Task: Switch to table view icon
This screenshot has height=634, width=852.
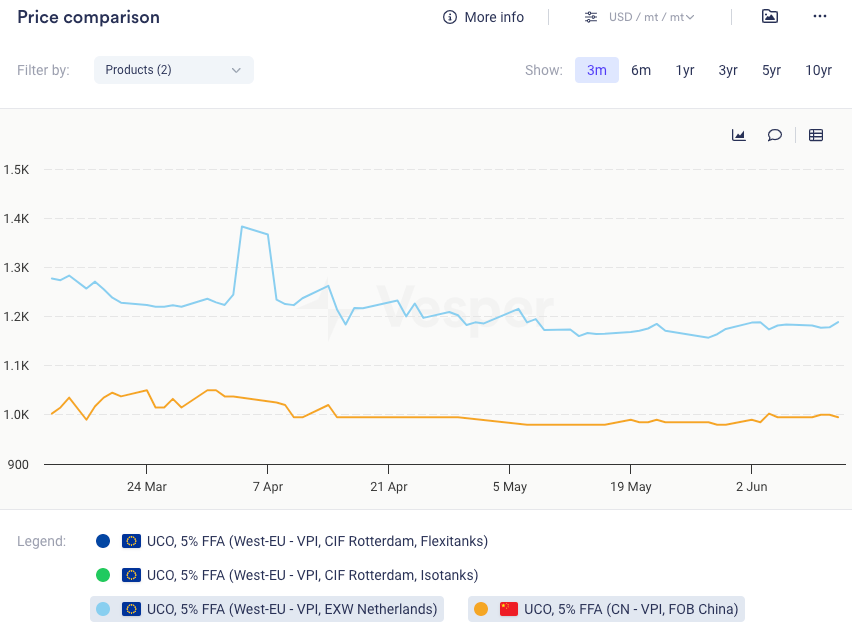Action: tap(816, 135)
